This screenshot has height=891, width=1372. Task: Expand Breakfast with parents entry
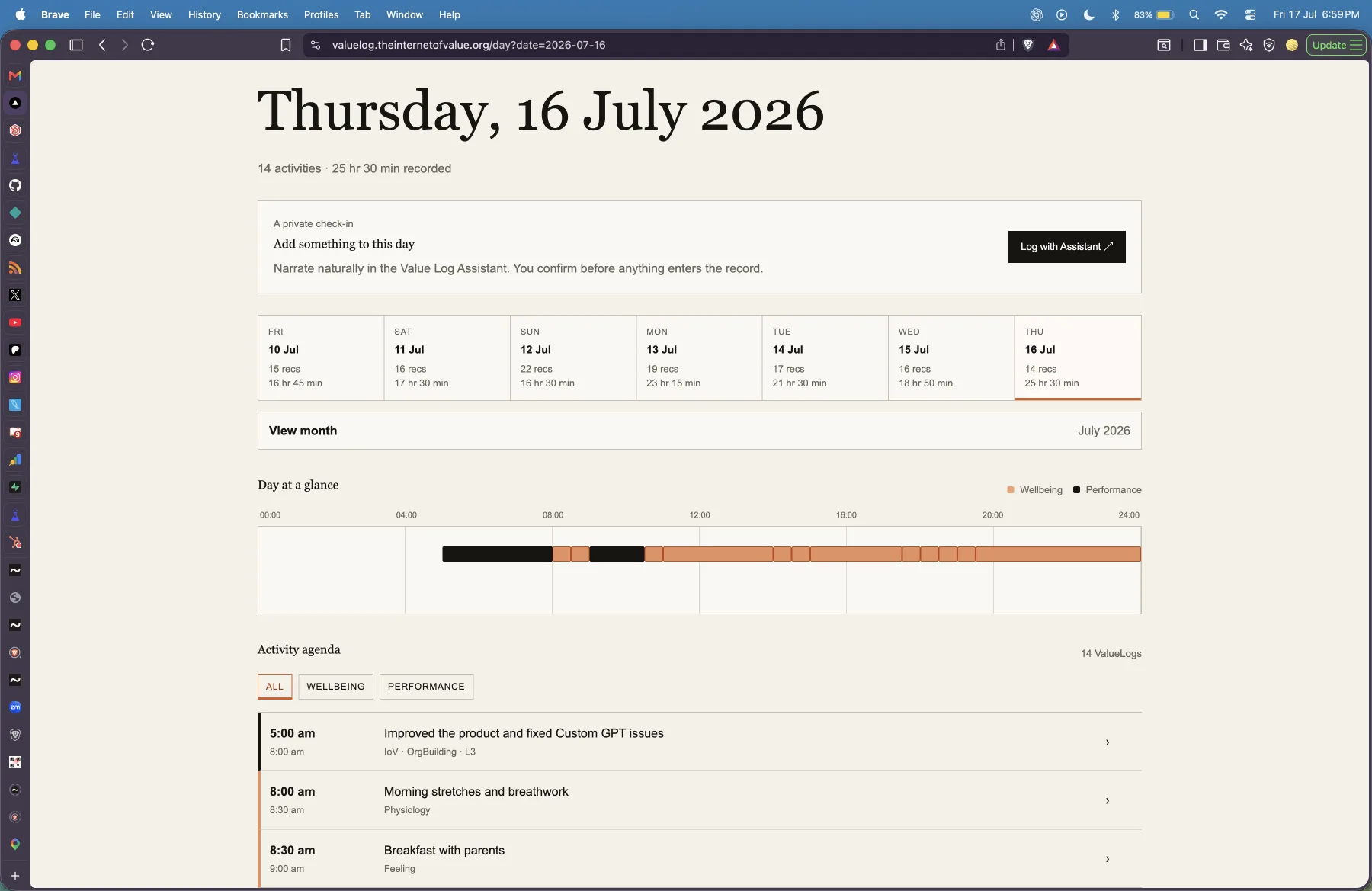pyautogui.click(x=700, y=858)
